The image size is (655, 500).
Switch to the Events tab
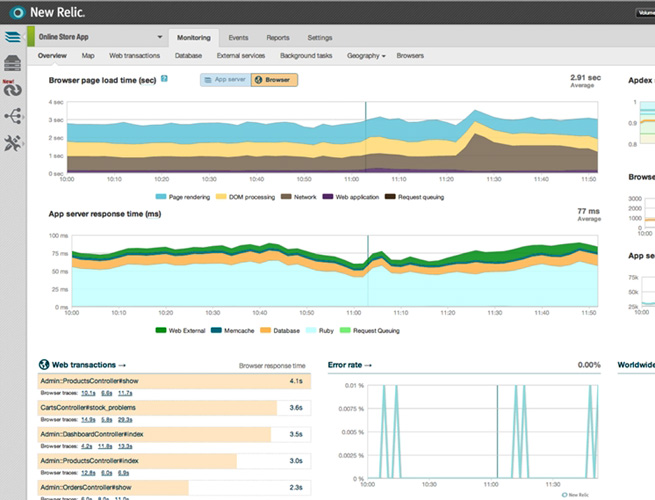click(238, 38)
